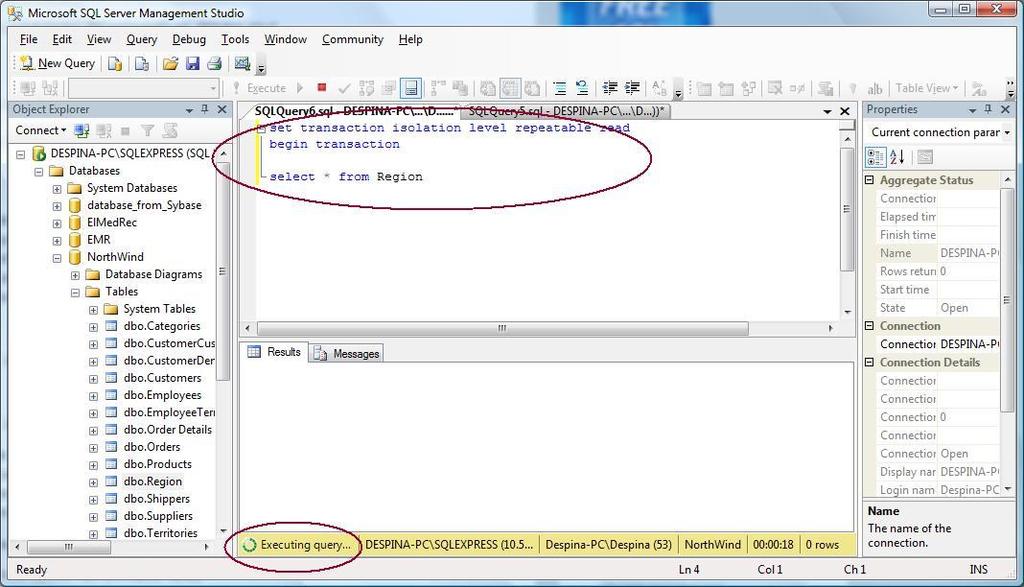
Task: Select the dbo.Shippers table
Action: tap(156, 499)
